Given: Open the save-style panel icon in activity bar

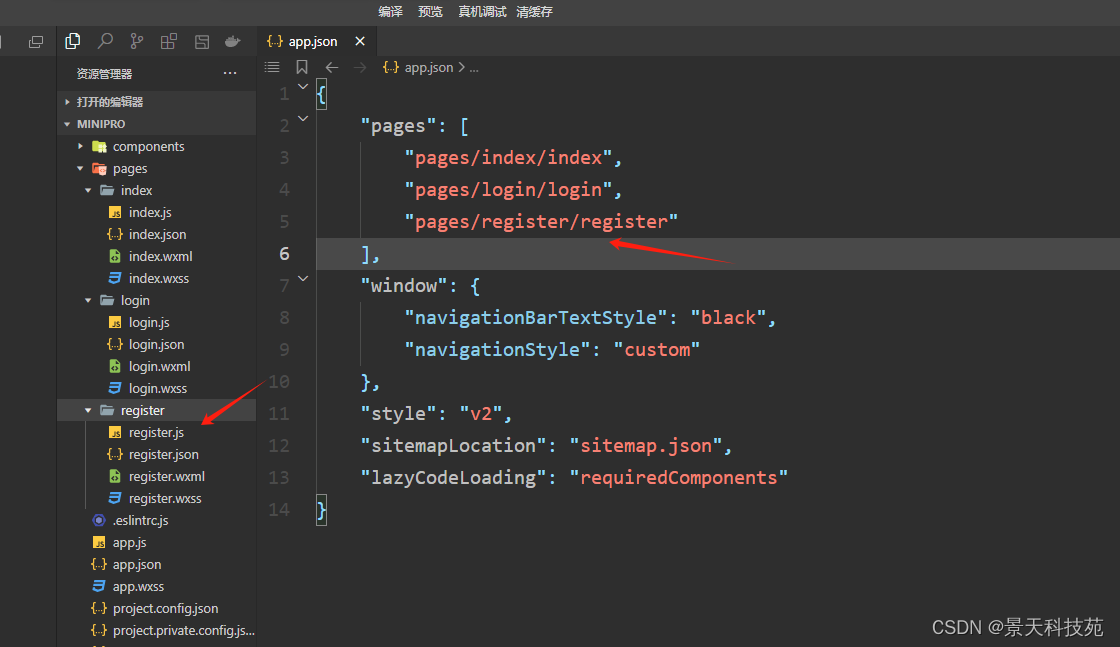Looking at the screenshot, I should point(202,42).
